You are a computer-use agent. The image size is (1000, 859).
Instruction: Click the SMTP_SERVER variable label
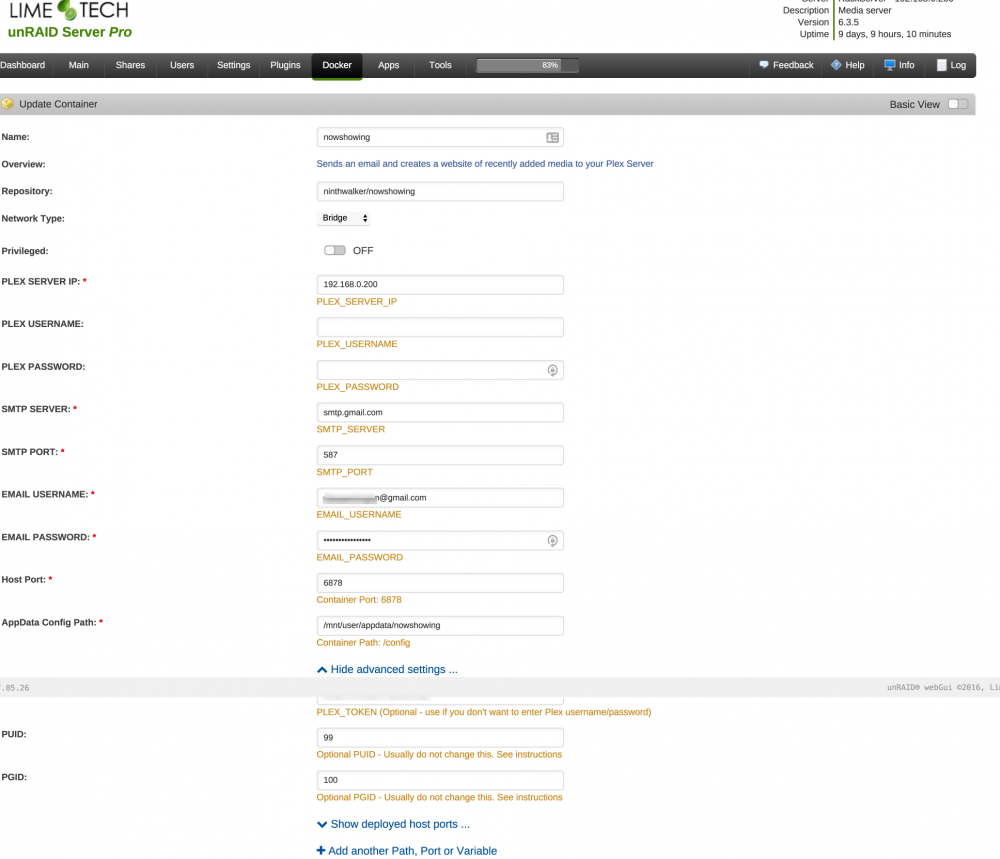coord(351,429)
